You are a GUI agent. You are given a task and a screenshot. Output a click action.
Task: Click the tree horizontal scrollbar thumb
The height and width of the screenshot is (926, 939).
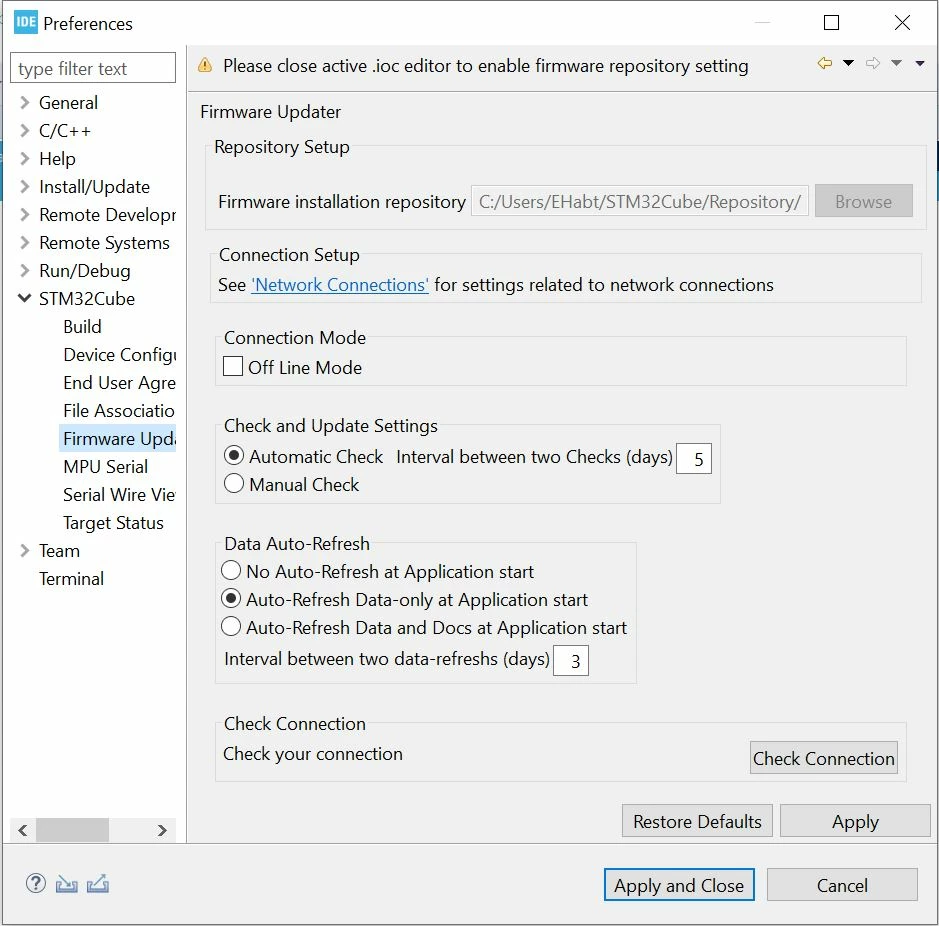click(72, 830)
